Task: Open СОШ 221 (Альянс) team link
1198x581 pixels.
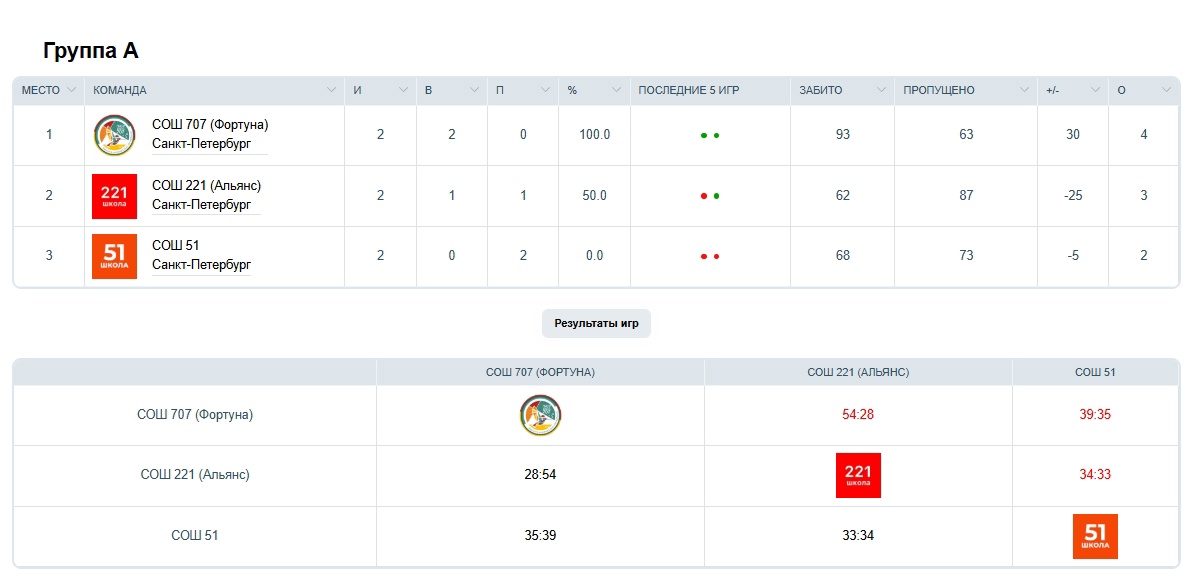Action: 206,186
